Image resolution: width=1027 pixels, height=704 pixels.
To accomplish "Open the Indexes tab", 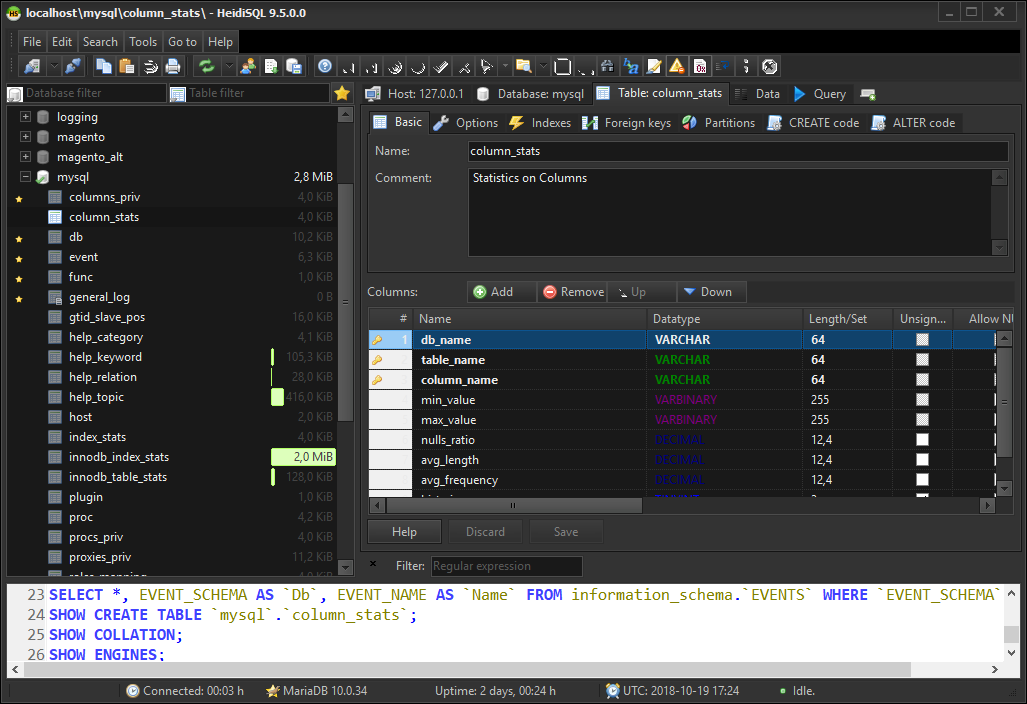I will click(x=540, y=122).
